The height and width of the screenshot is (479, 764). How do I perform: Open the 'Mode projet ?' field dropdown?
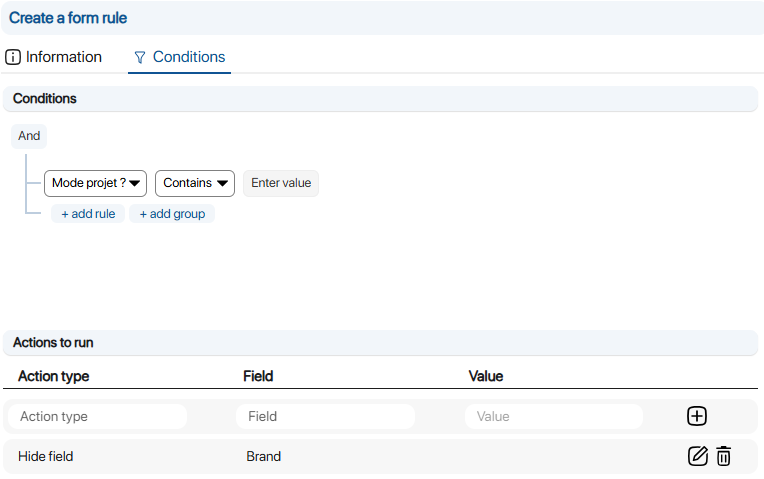tap(95, 183)
